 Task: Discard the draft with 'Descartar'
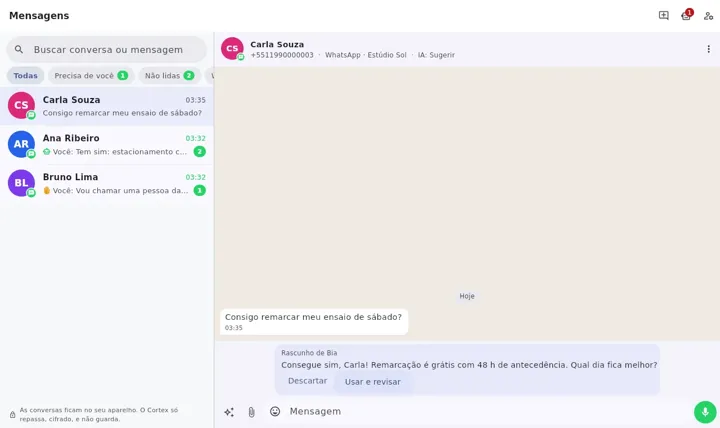pyautogui.click(x=307, y=381)
